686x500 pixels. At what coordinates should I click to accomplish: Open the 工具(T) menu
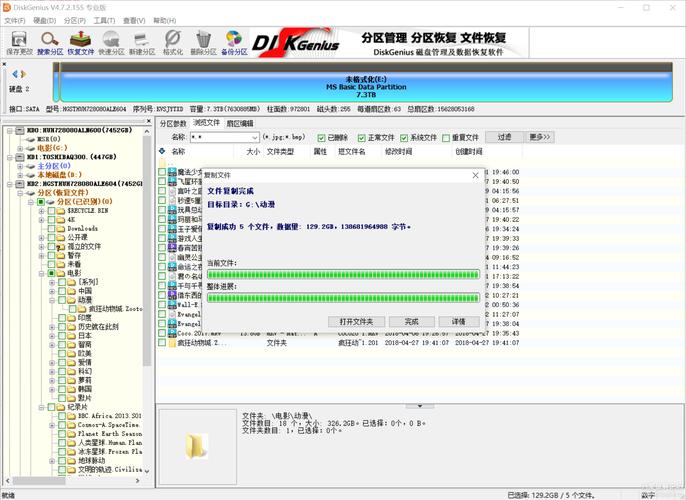[104, 21]
